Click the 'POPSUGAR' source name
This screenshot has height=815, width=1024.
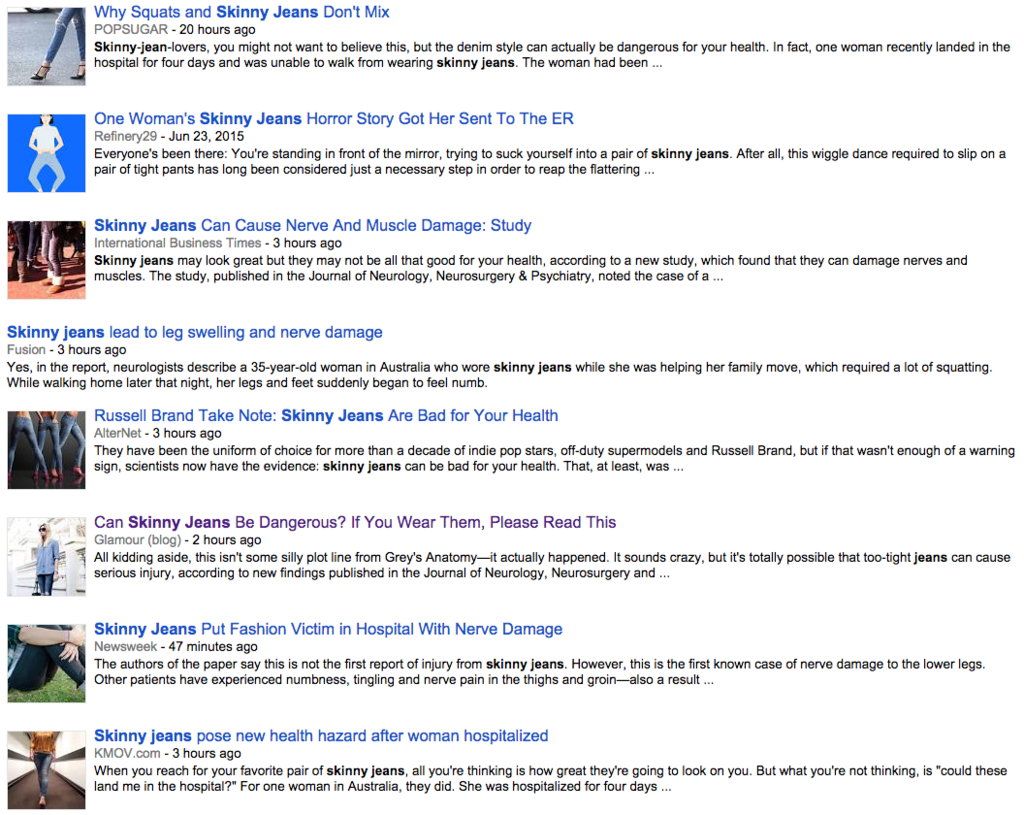(x=131, y=29)
